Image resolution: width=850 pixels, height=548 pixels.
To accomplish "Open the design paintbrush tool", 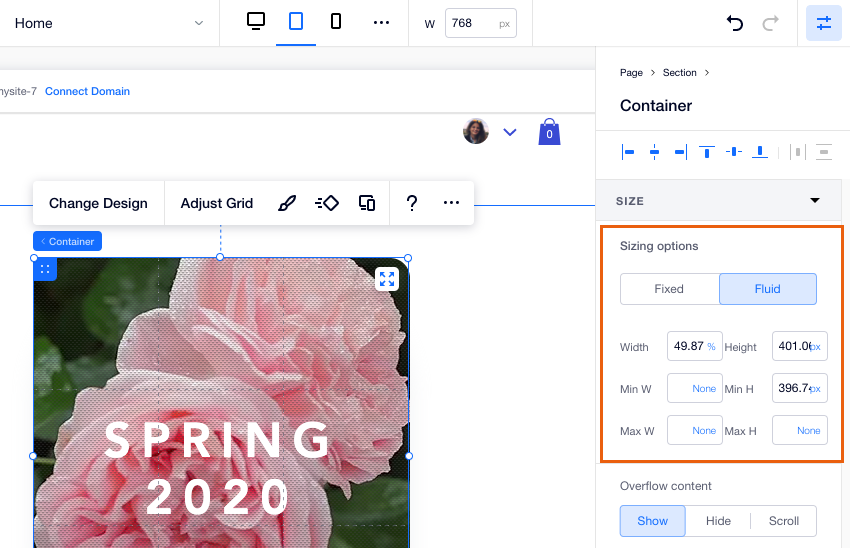I will (x=287, y=203).
